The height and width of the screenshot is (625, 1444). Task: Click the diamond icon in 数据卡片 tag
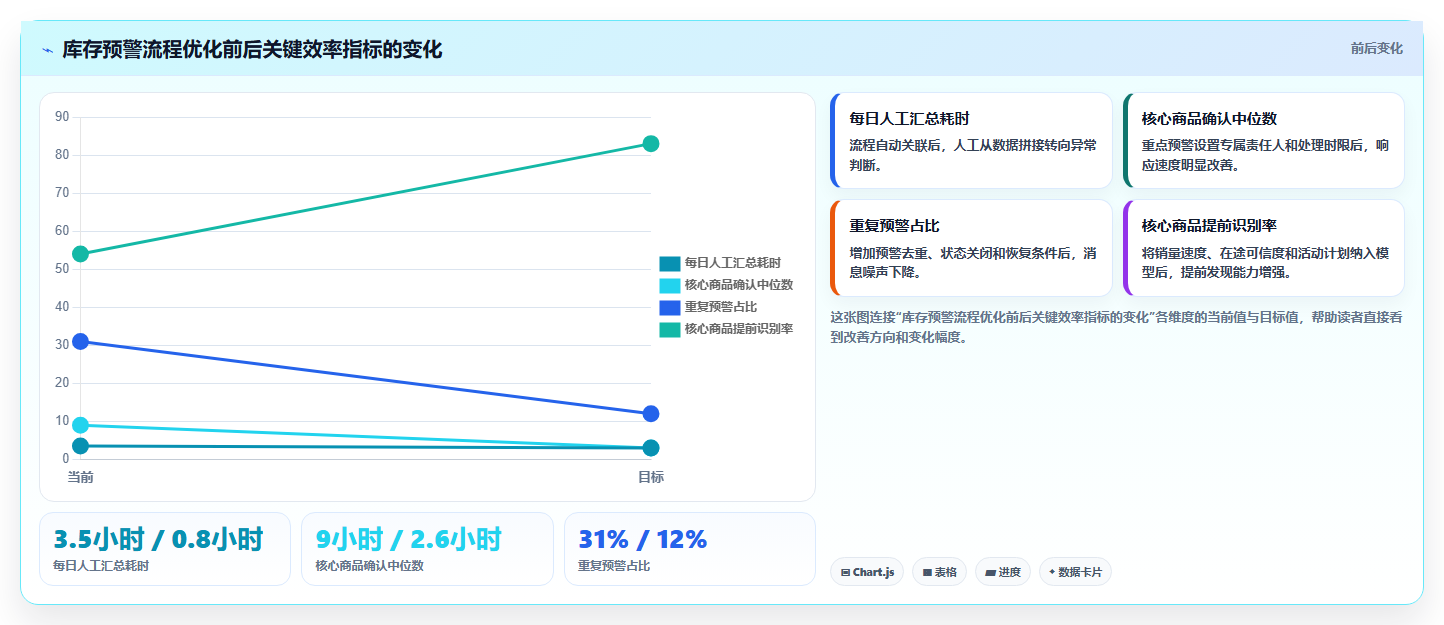click(1052, 572)
